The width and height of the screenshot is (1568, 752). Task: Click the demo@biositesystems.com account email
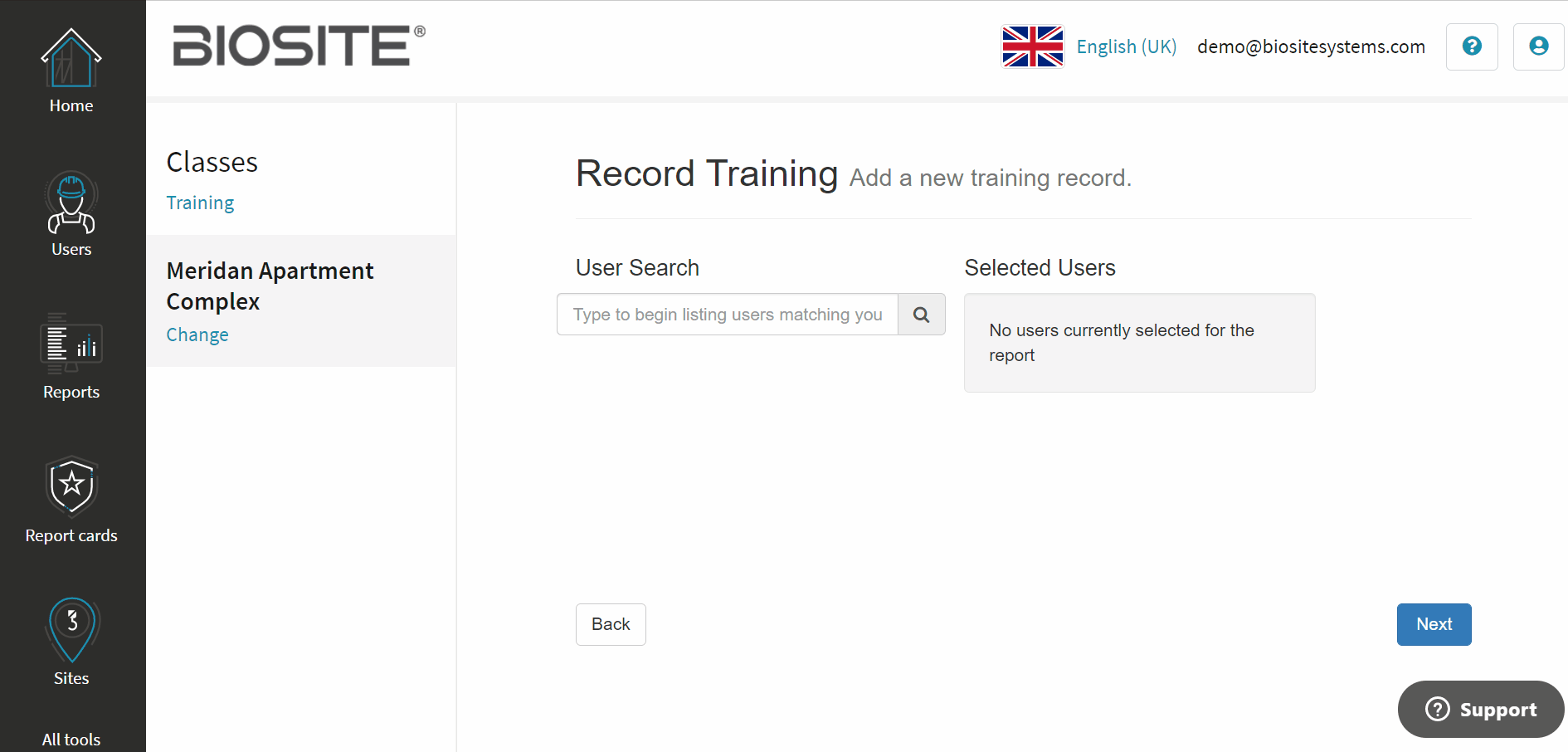point(1311,46)
